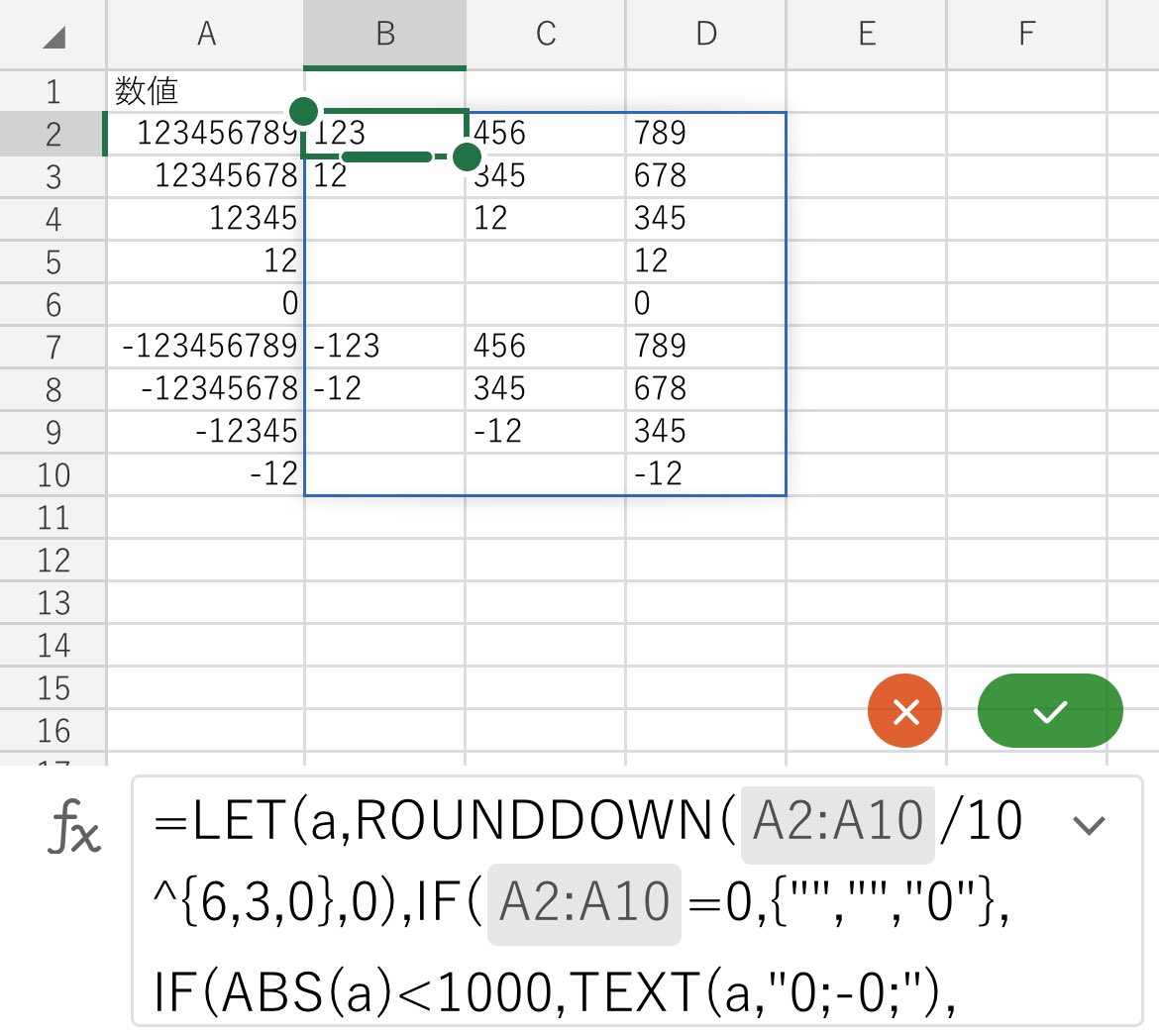Tap cell A10 with -12
Viewport: 1159px width, 1036px height.
(x=205, y=473)
